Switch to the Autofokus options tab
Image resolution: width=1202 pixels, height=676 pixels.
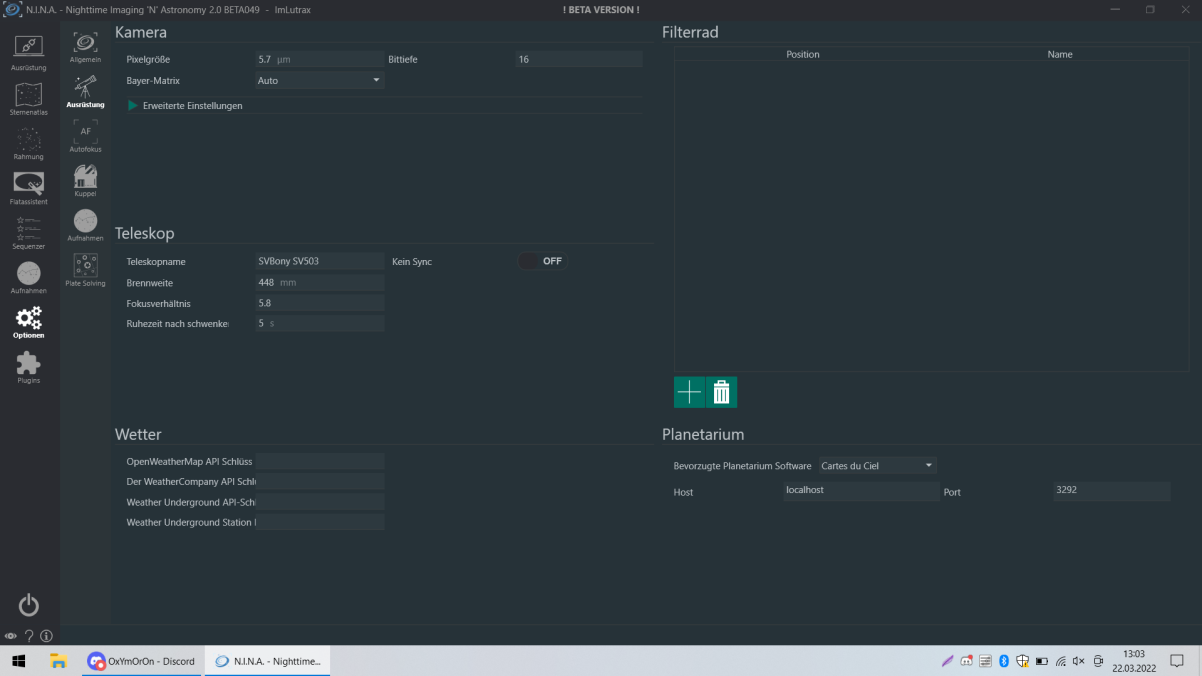click(86, 137)
